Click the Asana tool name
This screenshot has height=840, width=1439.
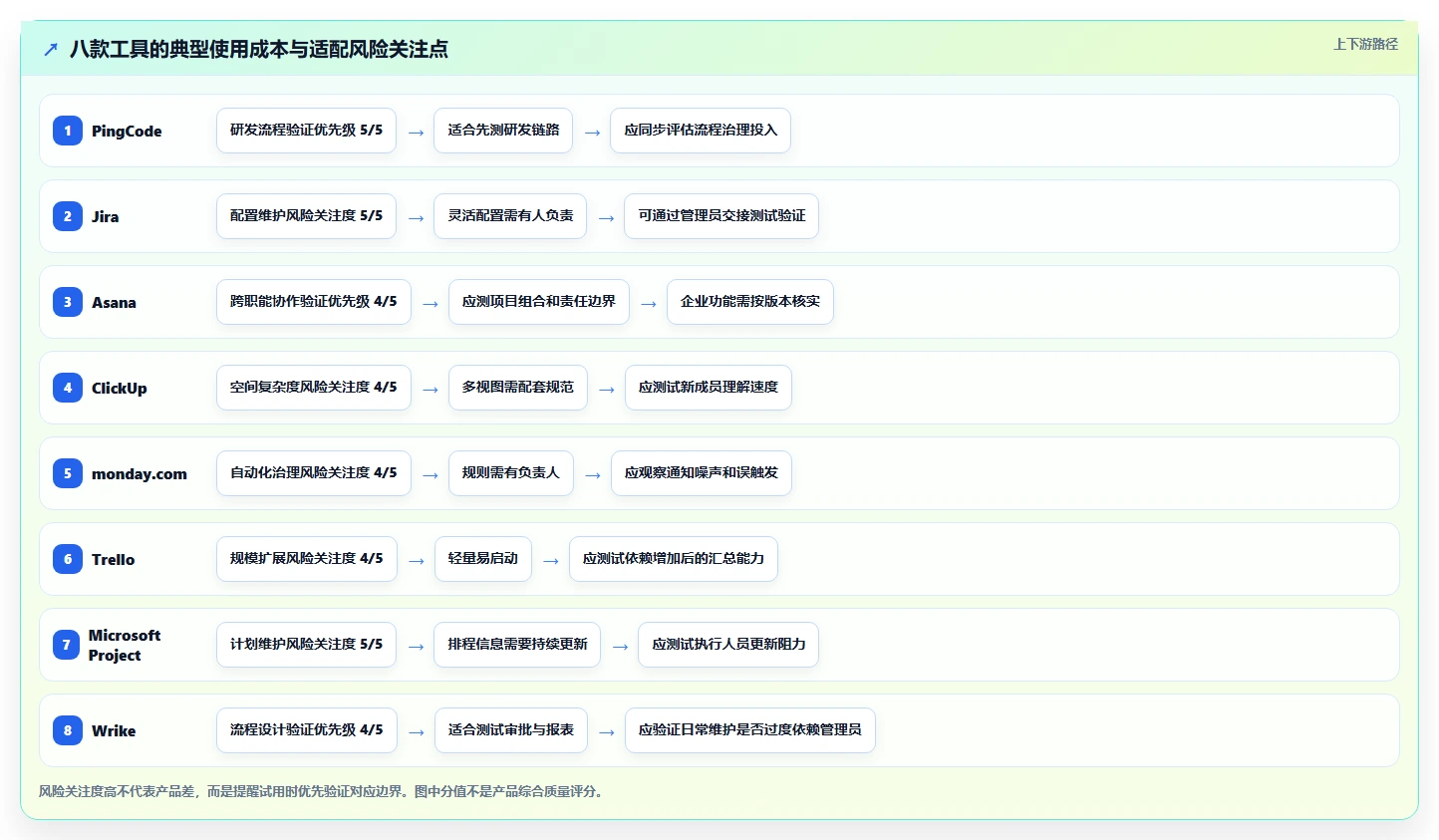(114, 302)
